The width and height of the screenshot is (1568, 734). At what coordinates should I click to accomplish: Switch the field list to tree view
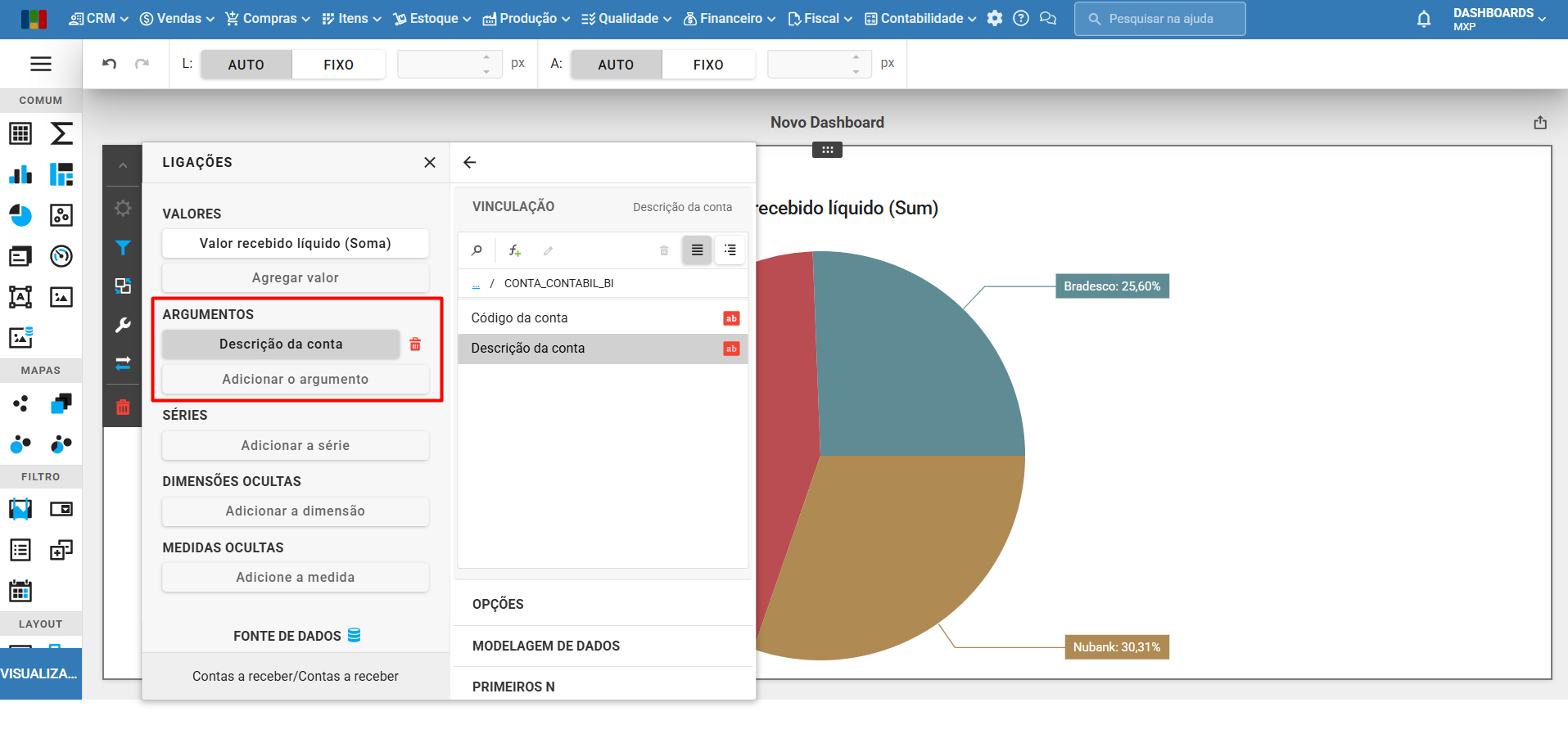730,250
